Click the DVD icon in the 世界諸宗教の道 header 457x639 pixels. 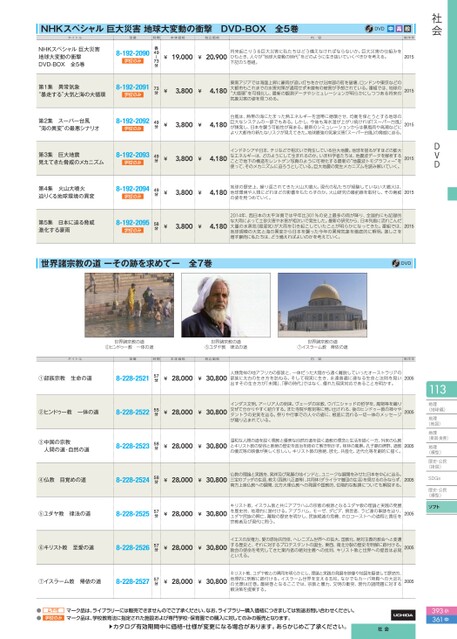(x=402, y=263)
